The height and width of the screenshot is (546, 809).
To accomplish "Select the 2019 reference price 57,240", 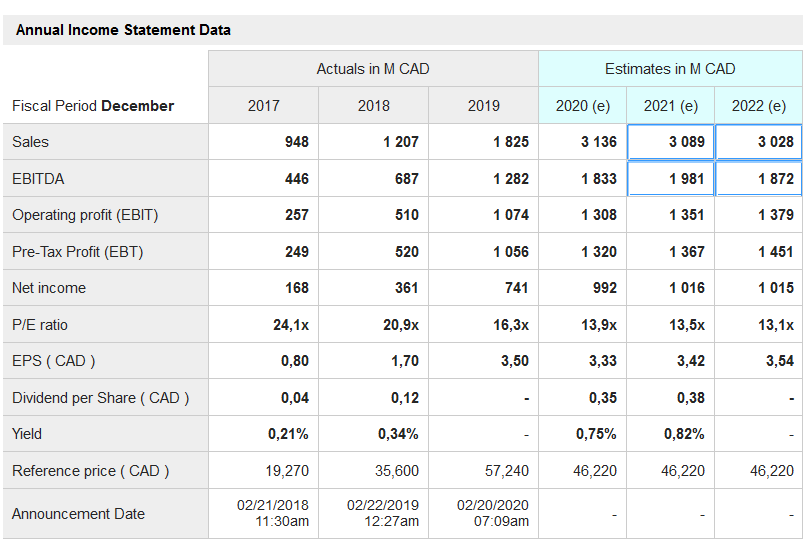I will tap(505, 471).
